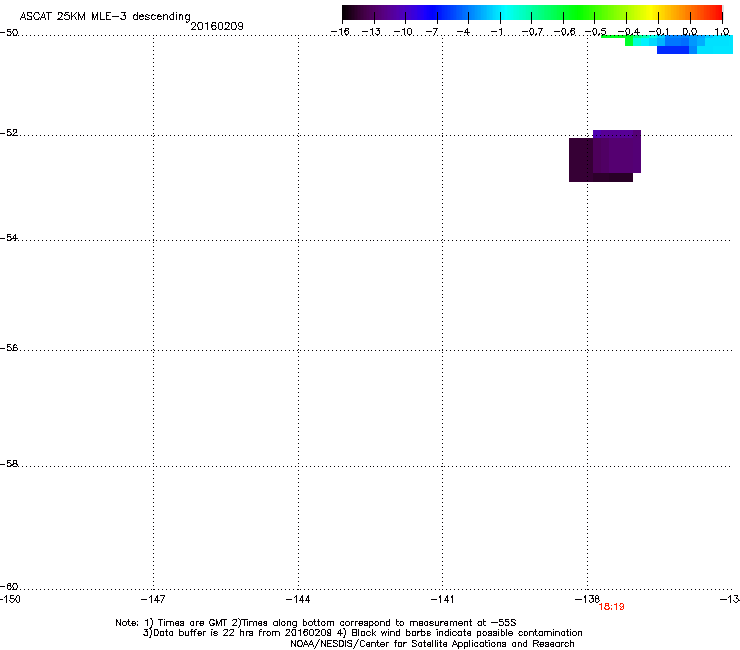Click the -147 longitude axis label
Viewport: 740px width, 650px height.
click(x=153, y=599)
